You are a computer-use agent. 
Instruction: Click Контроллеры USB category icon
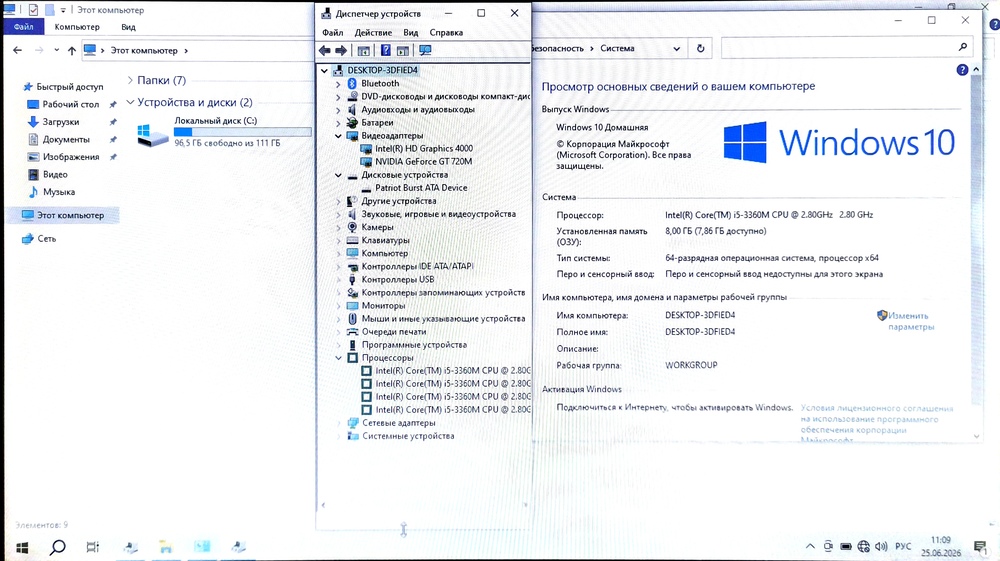tap(352, 279)
